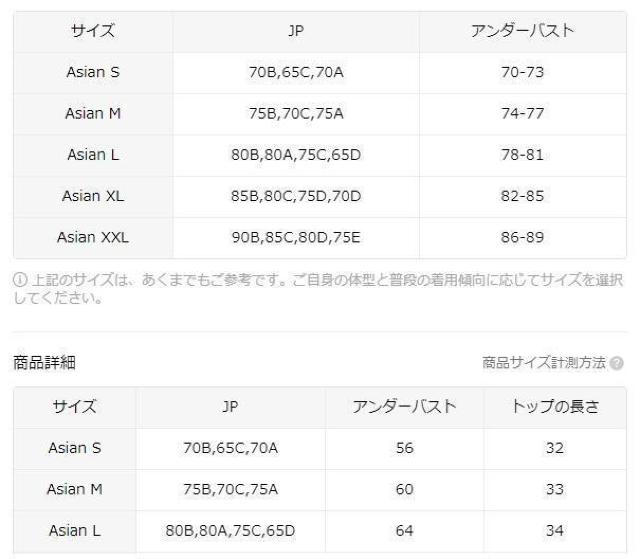Click the 70-73 underbust range cell
The width and height of the screenshot is (640, 559).
(x=521, y=72)
